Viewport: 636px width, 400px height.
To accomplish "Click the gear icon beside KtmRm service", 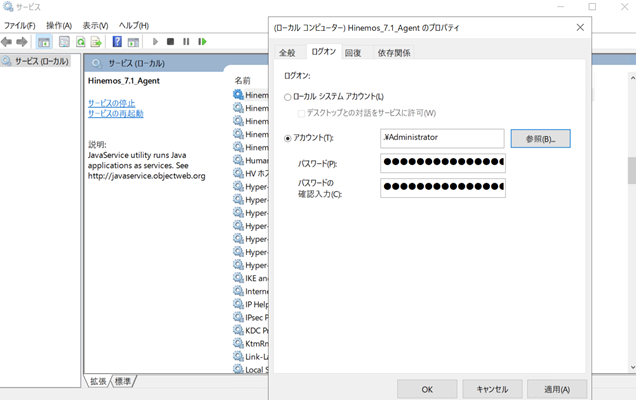I will 238,343.
